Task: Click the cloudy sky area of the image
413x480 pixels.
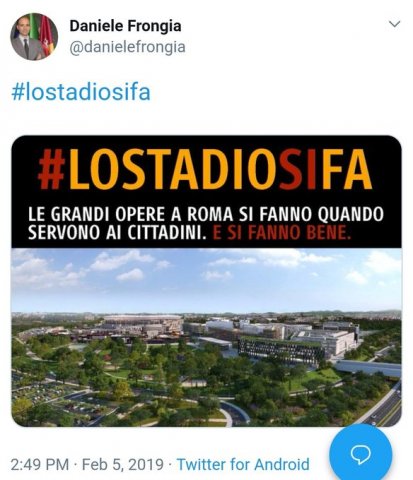Action: (206, 278)
